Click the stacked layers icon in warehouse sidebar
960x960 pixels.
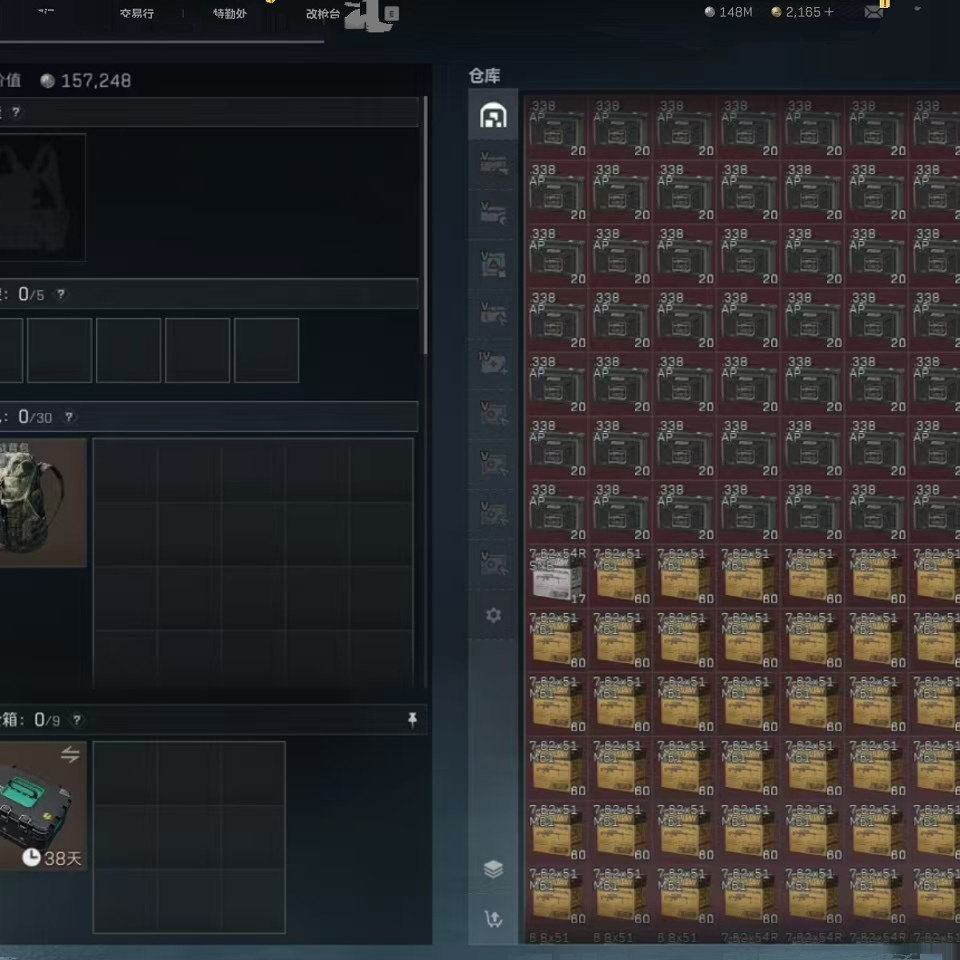[x=493, y=868]
